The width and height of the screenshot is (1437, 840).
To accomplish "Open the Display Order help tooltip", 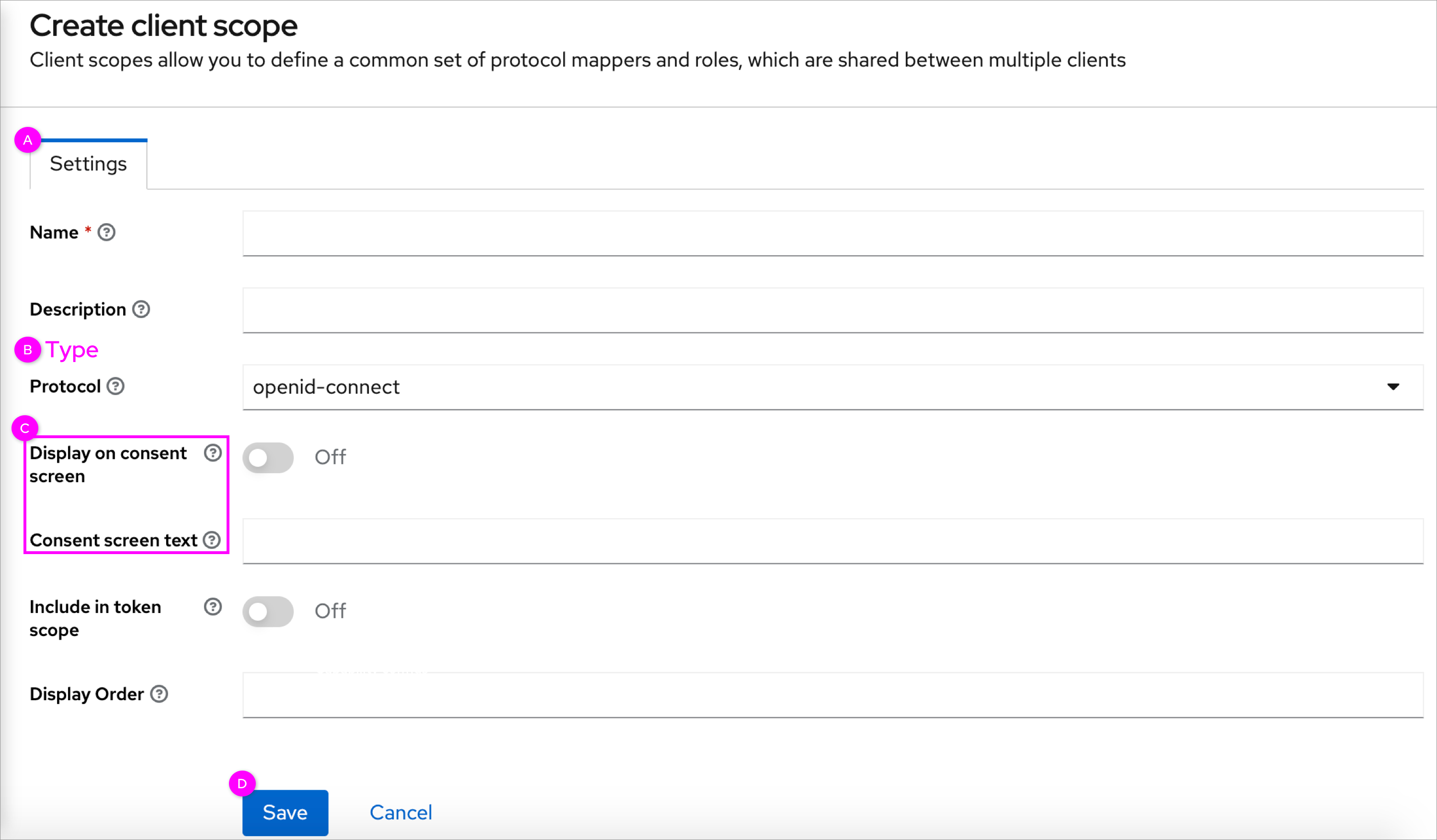I will tap(159, 693).
